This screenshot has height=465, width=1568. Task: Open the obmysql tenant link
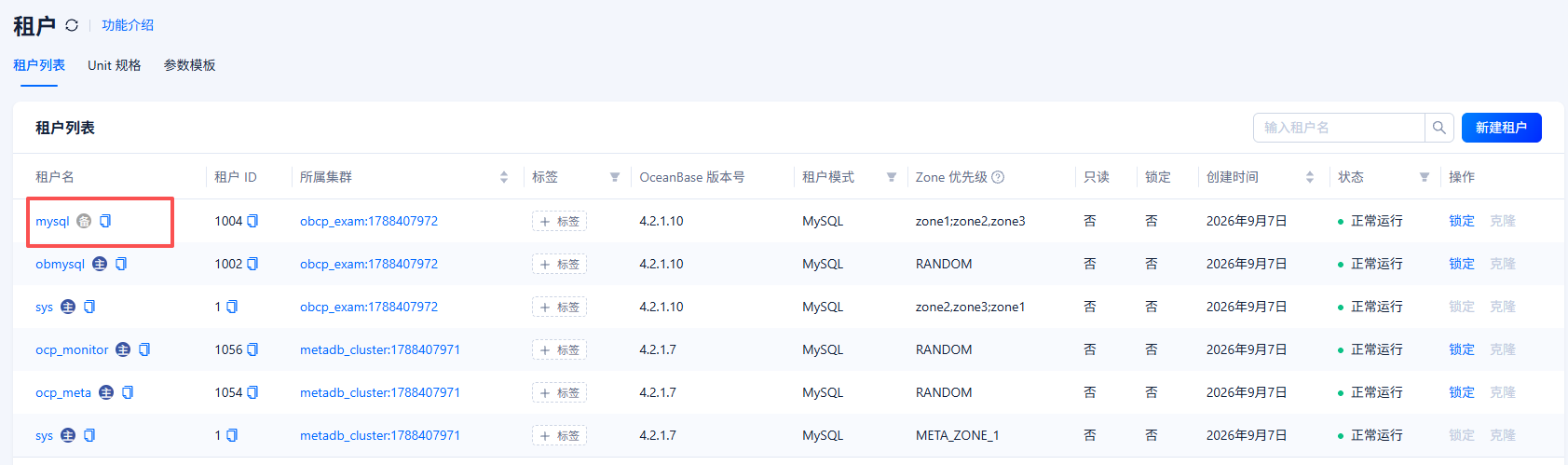[x=60, y=264]
